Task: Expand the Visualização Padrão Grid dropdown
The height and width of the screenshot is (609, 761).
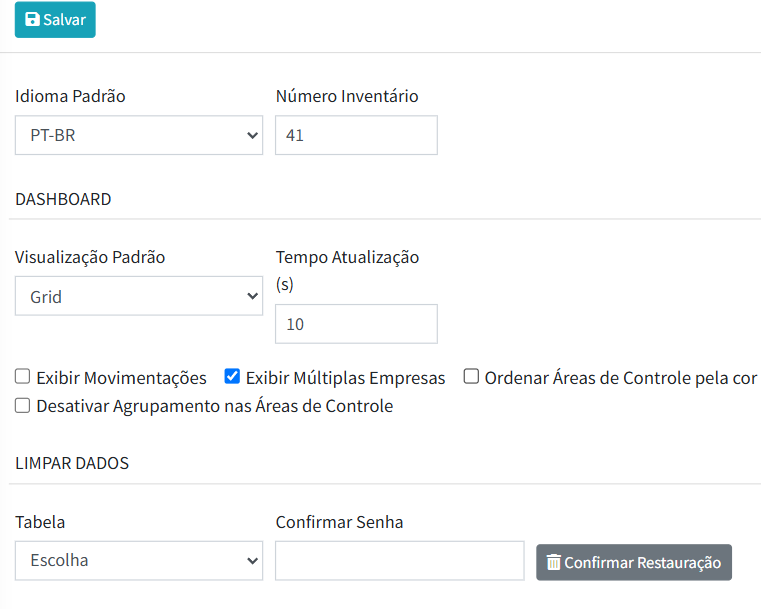Action: pyautogui.click(x=139, y=297)
